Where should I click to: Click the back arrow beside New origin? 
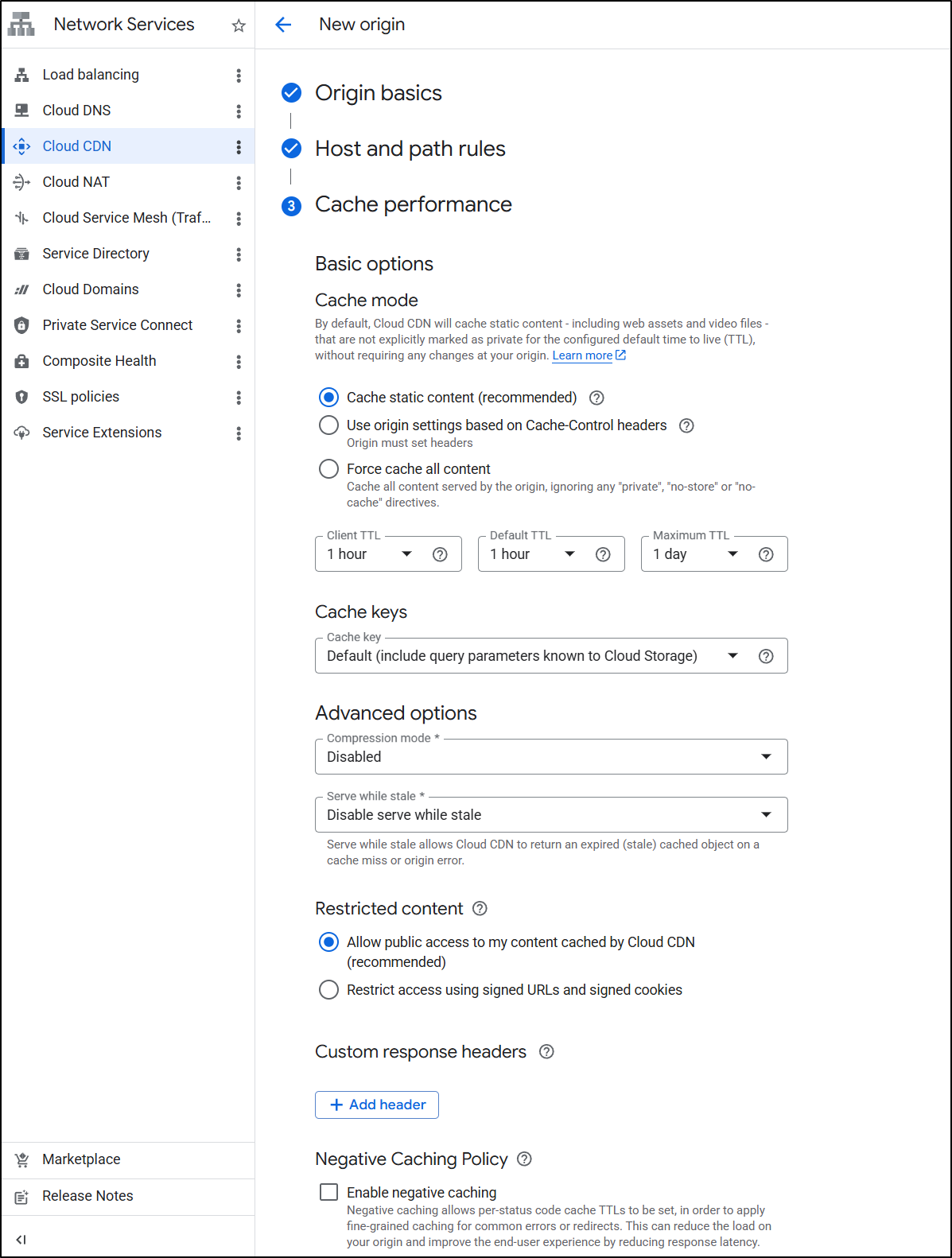[x=283, y=25]
